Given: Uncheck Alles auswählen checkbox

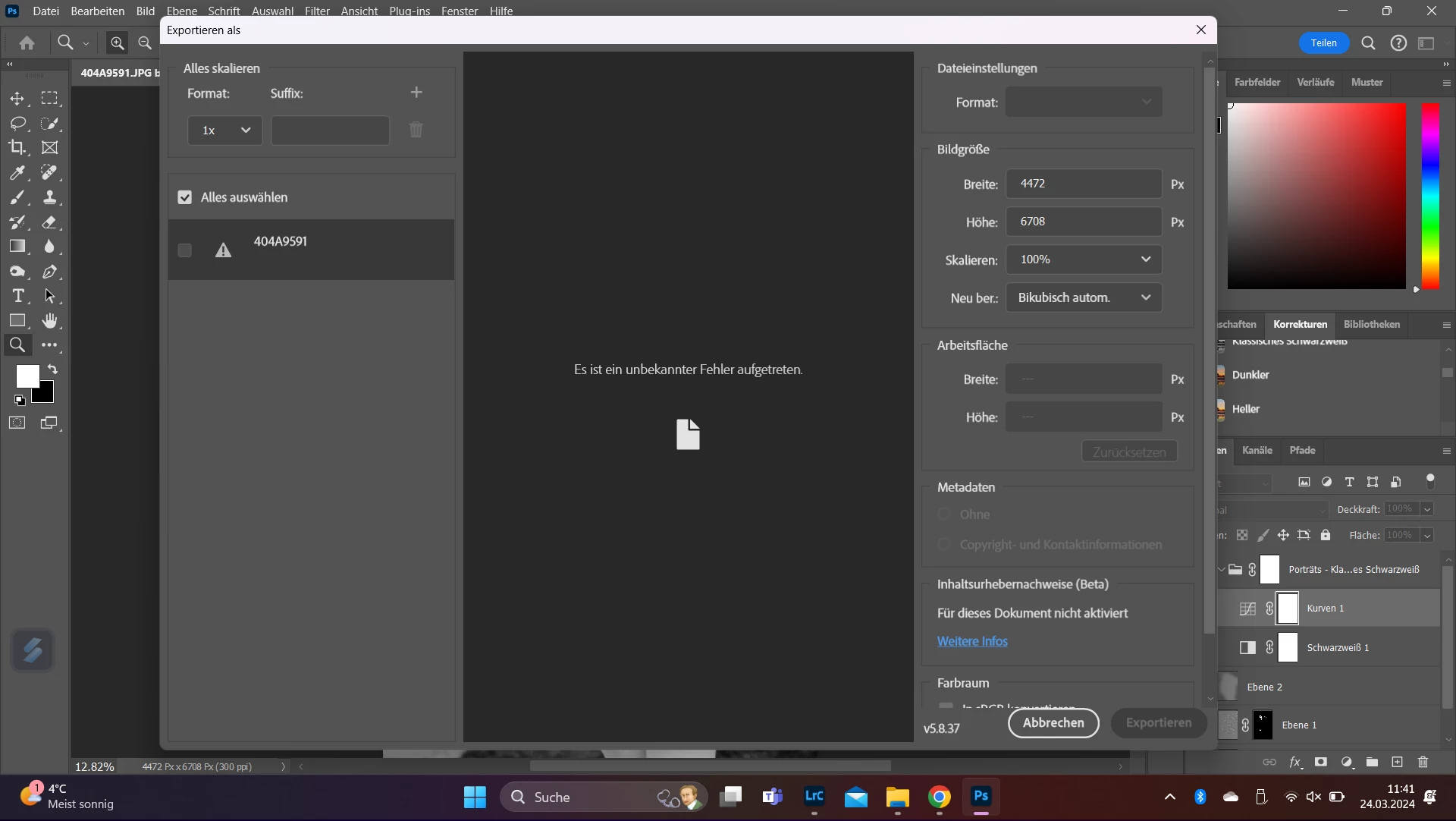Looking at the screenshot, I should [184, 197].
